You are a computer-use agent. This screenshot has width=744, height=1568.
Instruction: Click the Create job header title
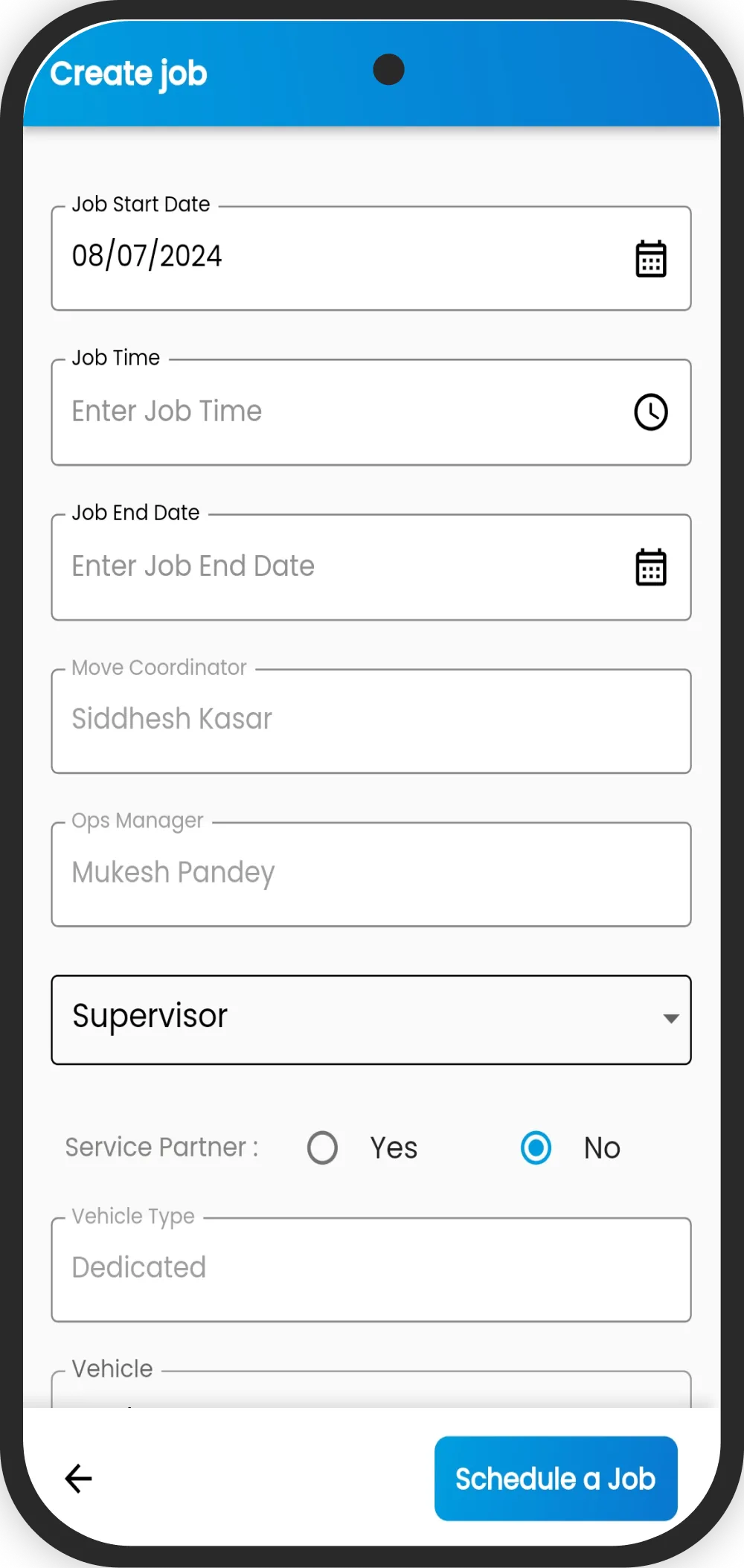point(129,74)
